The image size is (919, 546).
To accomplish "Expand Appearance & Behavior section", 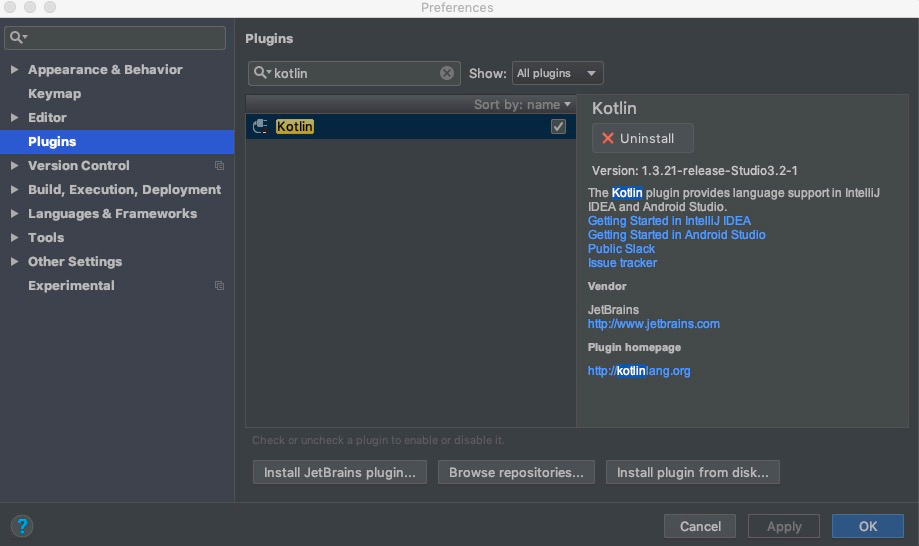I will (x=14, y=70).
